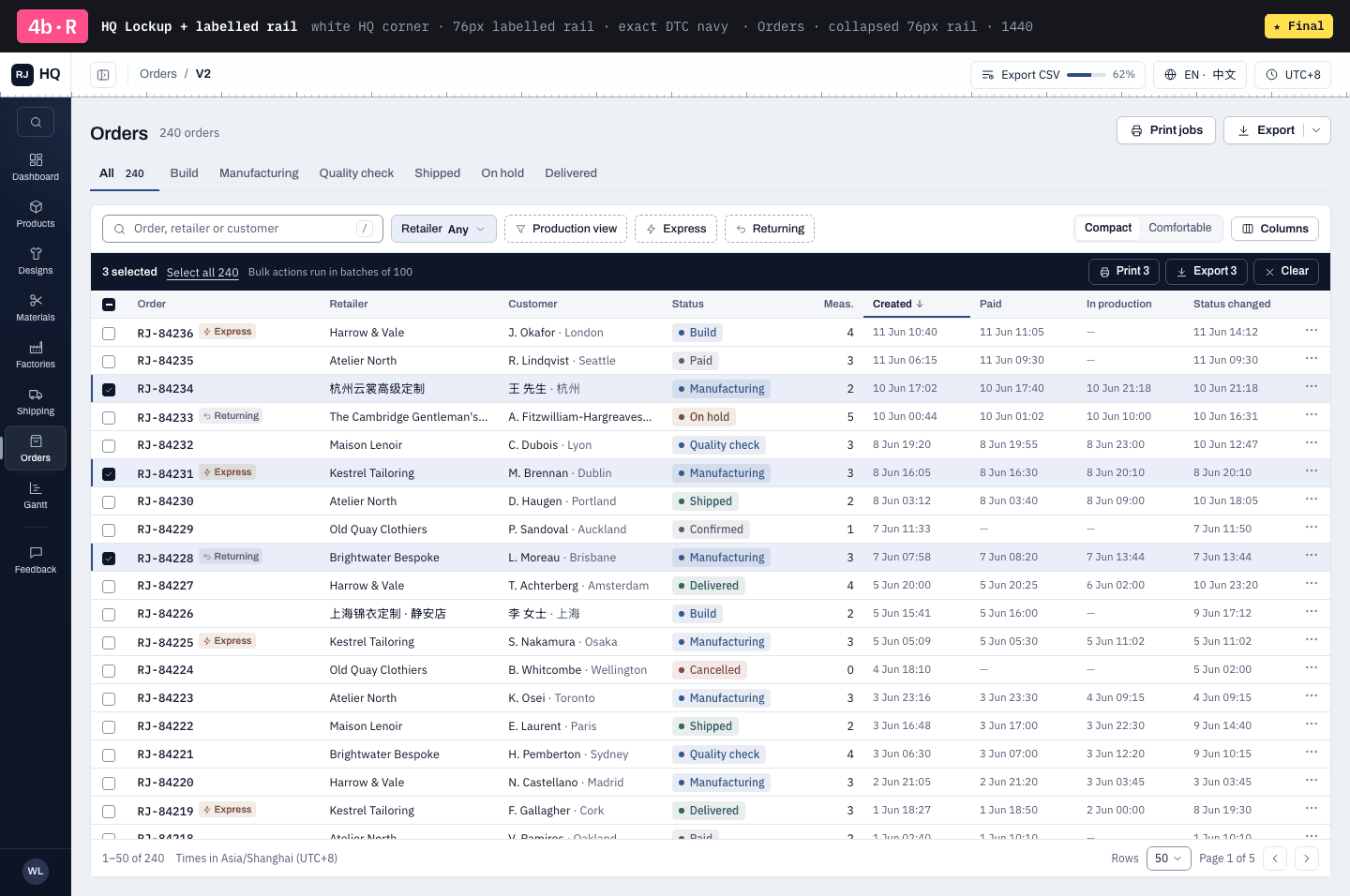Toggle the sidebar panel icon
Image resolution: width=1350 pixels, height=896 pixels.
click(103, 75)
